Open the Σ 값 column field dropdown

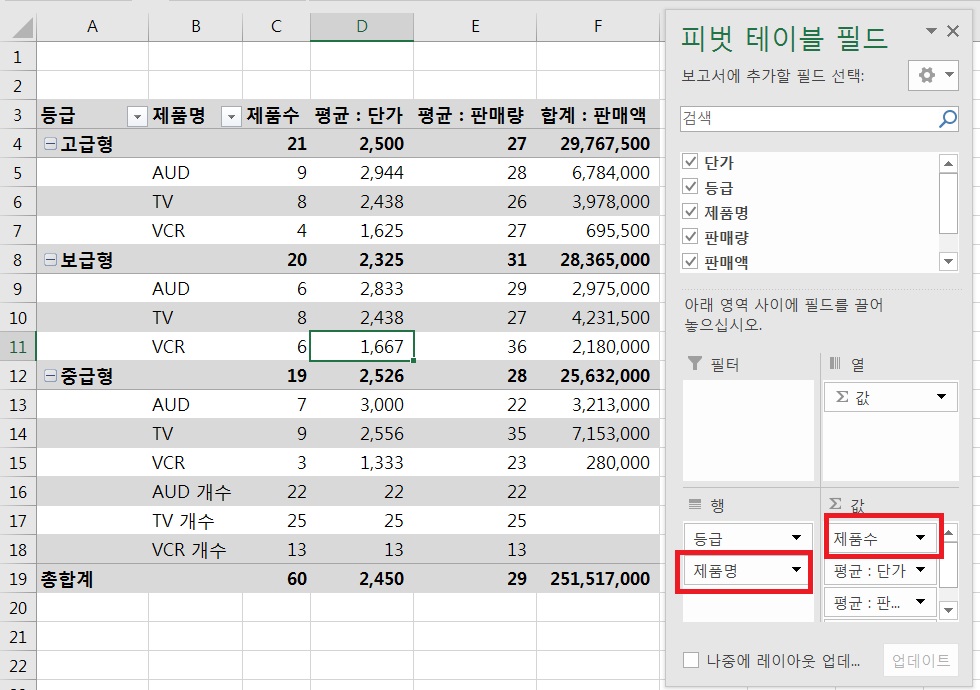(x=941, y=397)
